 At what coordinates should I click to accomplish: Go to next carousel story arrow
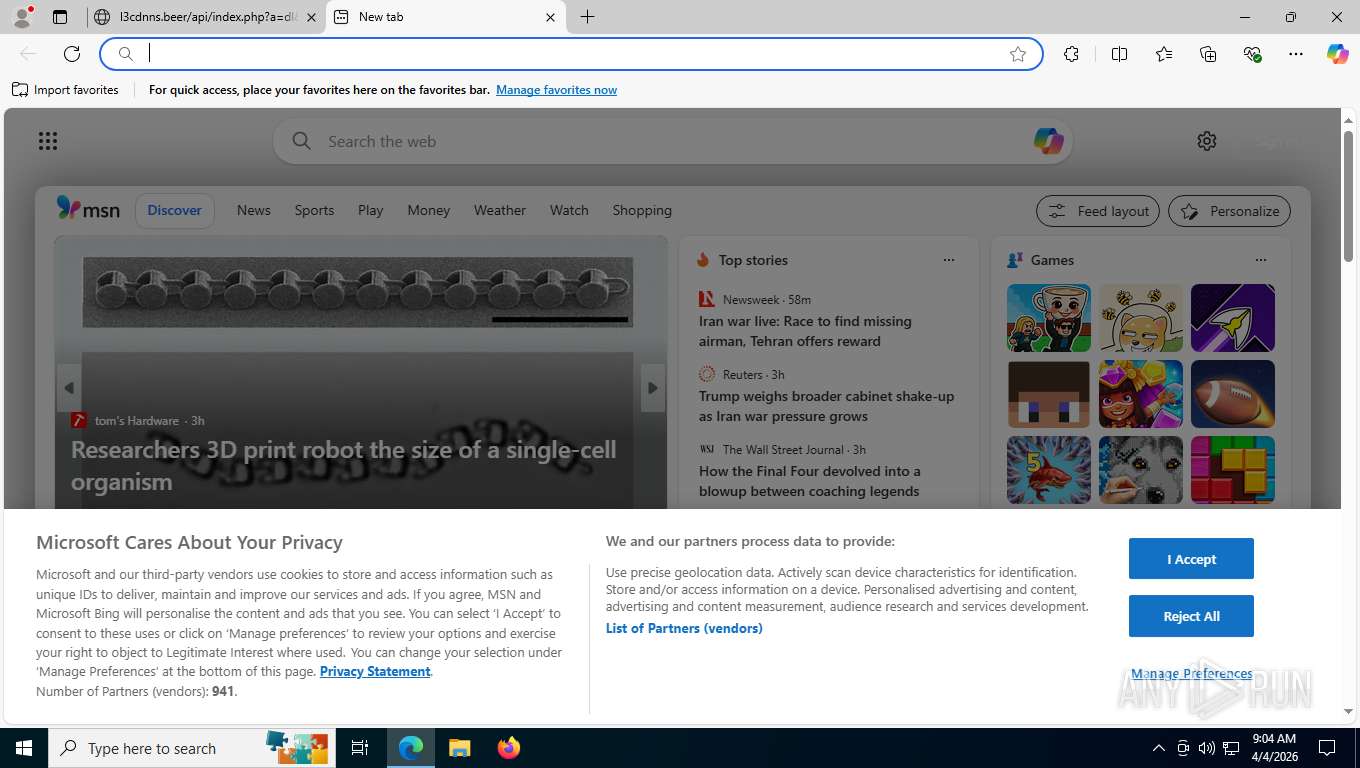(653, 388)
